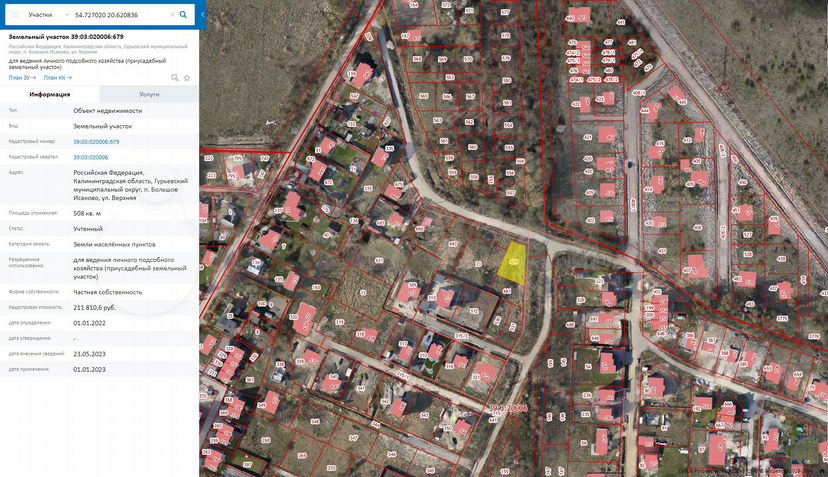Collapse the info side panel arrow
This screenshot has width=828, height=477.
tap(203, 15)
